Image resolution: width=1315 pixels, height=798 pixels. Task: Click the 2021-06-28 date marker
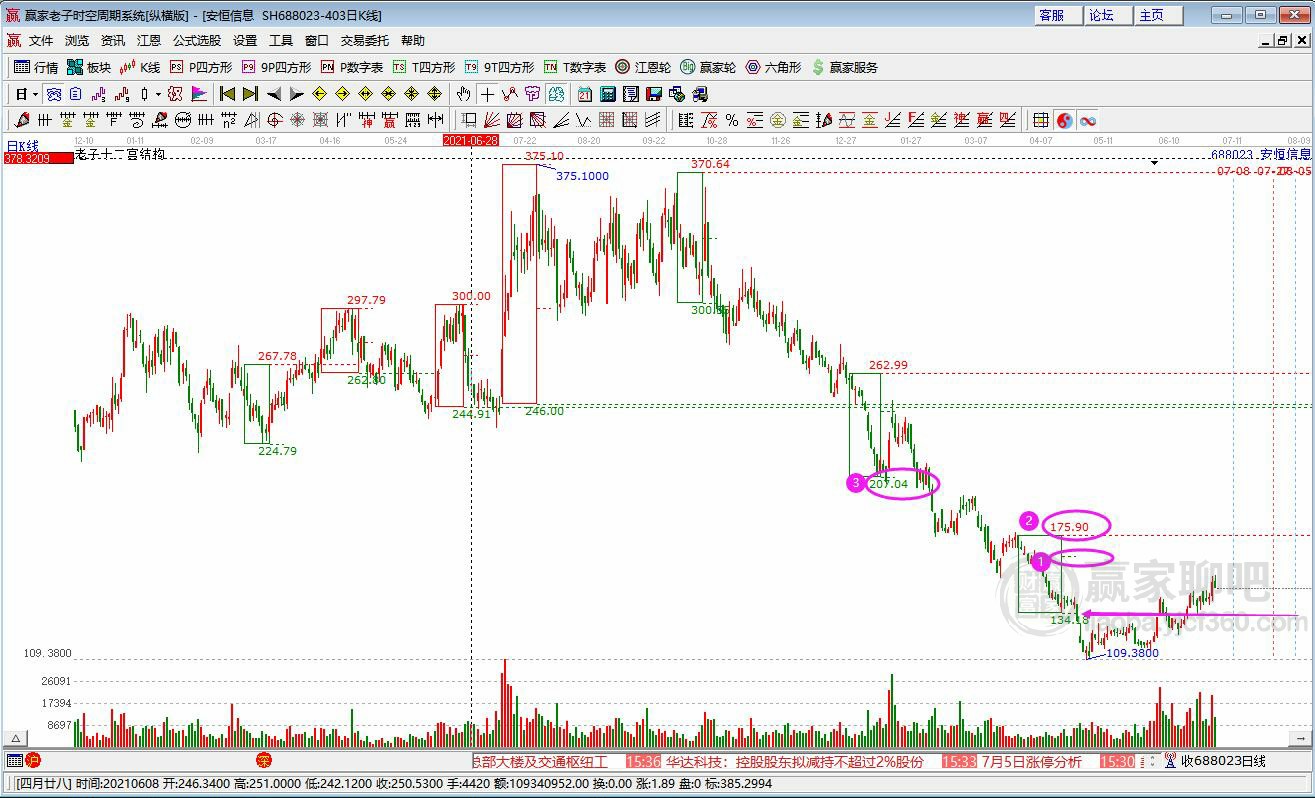point(470,141)
